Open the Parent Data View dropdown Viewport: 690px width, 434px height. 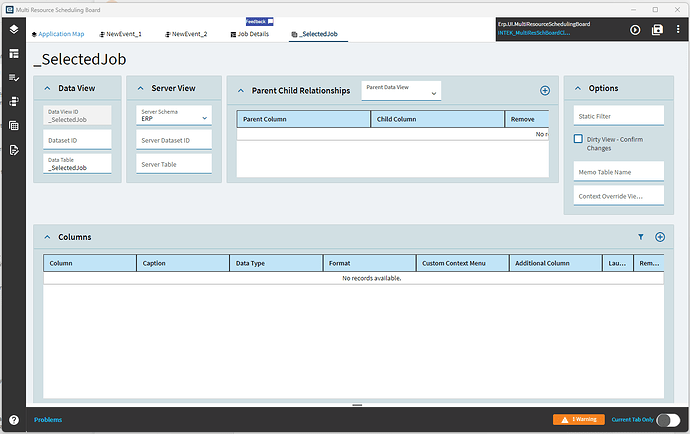pos(401,91)
